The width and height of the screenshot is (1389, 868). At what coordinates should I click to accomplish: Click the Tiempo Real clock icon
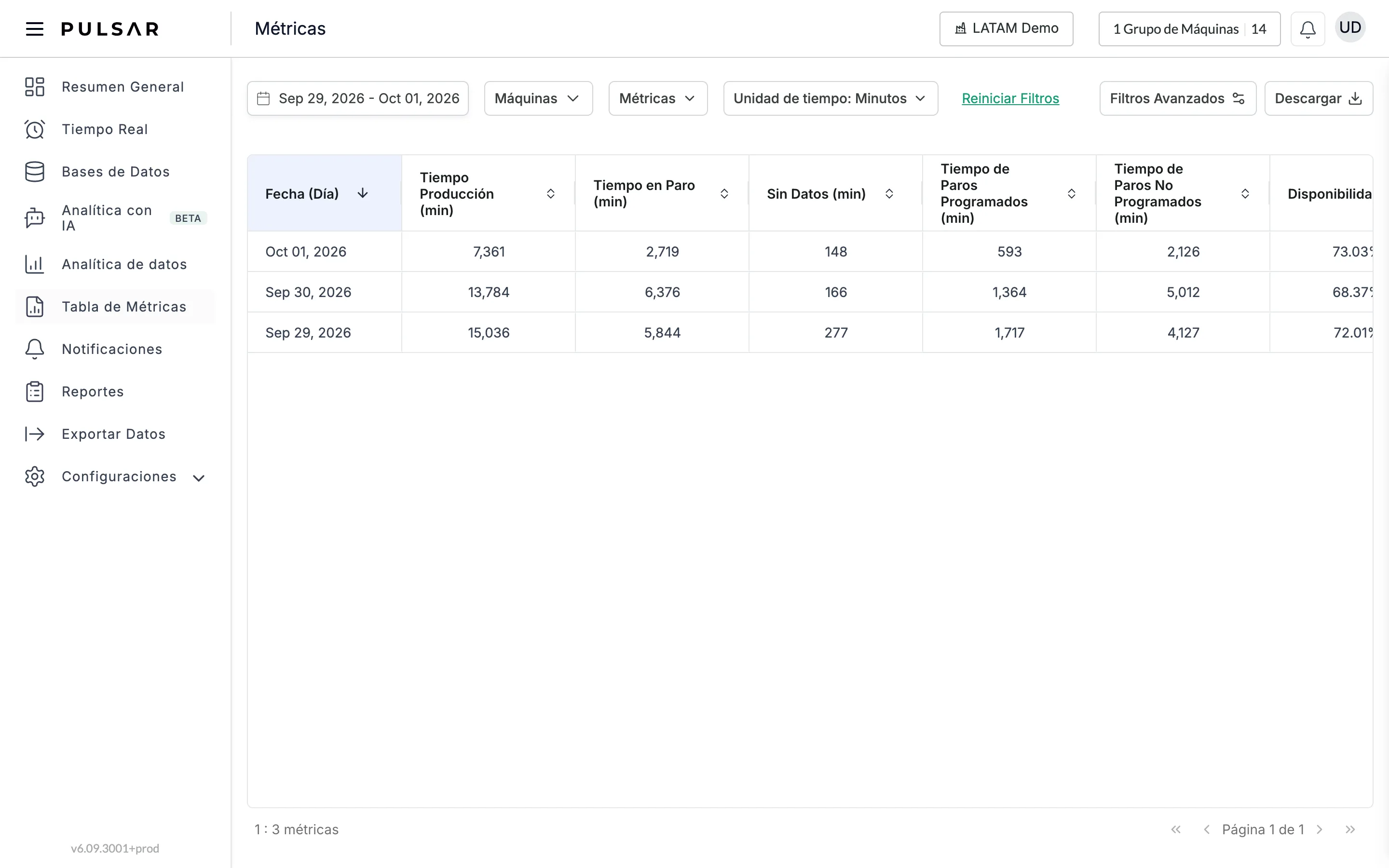[x=34, y=129]
